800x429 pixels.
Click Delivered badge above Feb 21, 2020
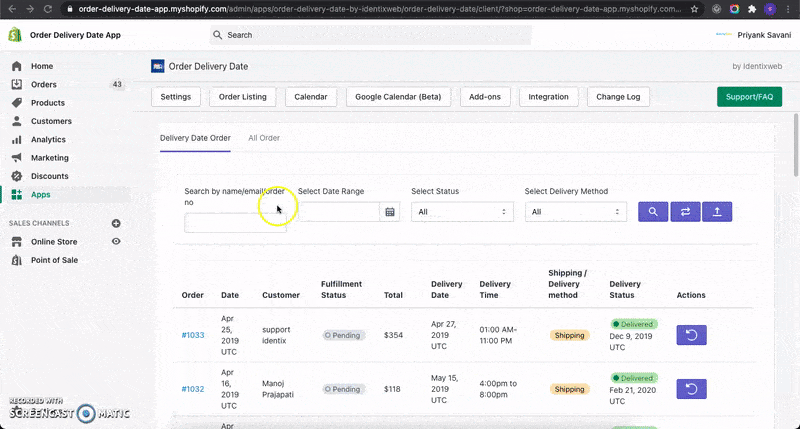click(634, 378)
